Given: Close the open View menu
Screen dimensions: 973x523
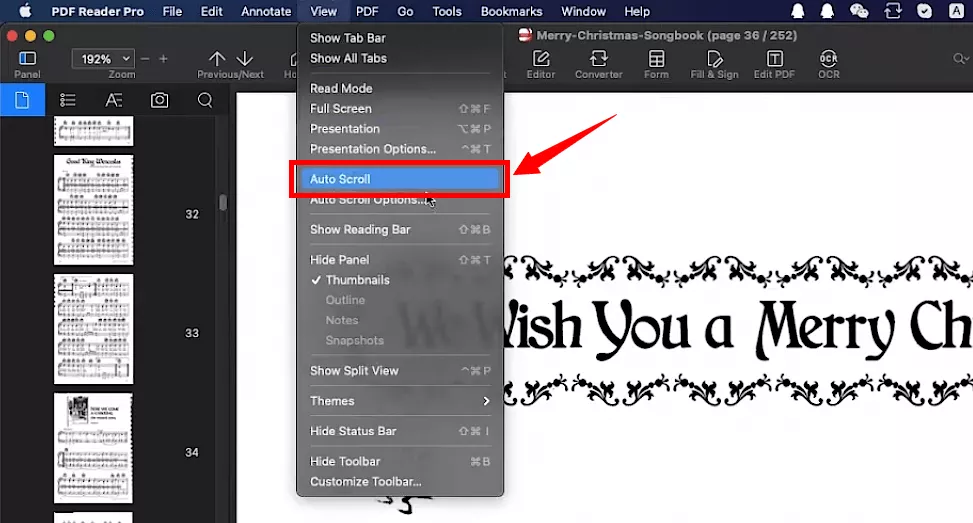Looking at the screenshot, I should (323, 11).
